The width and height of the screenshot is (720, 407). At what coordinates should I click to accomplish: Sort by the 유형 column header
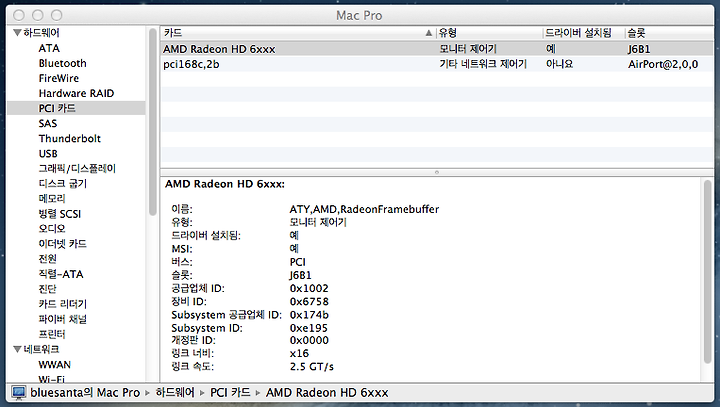point(489,33)
